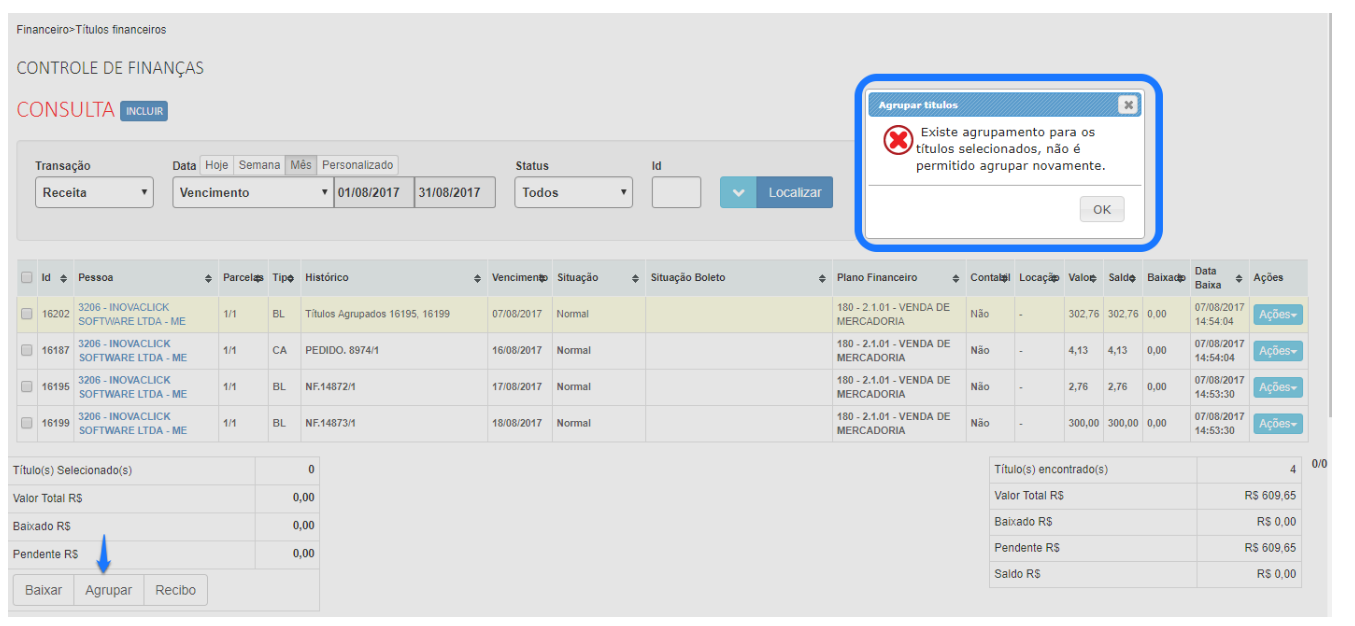1355x626 pixels.
Task: Open the Status dropdown showing Todos
Action: (x=573, y=192)
